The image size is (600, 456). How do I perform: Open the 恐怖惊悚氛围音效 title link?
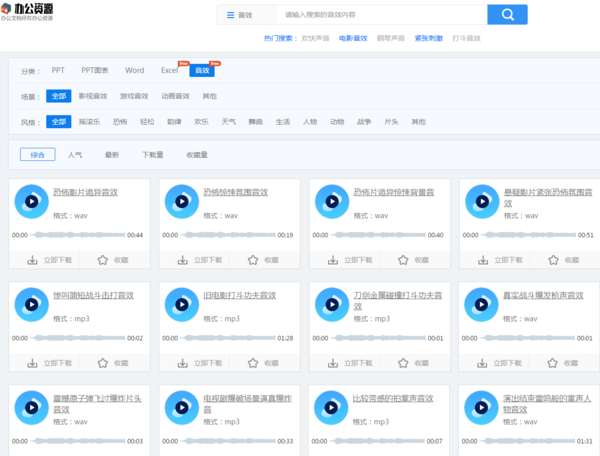click(235, 192)
